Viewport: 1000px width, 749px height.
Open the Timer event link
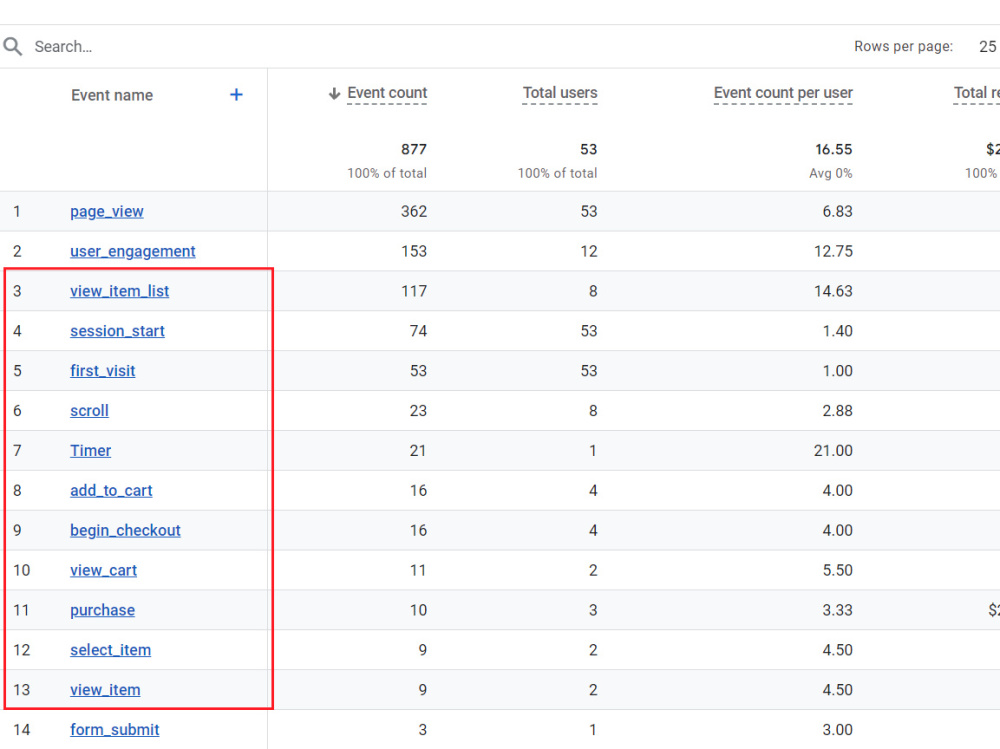point(91,451)
